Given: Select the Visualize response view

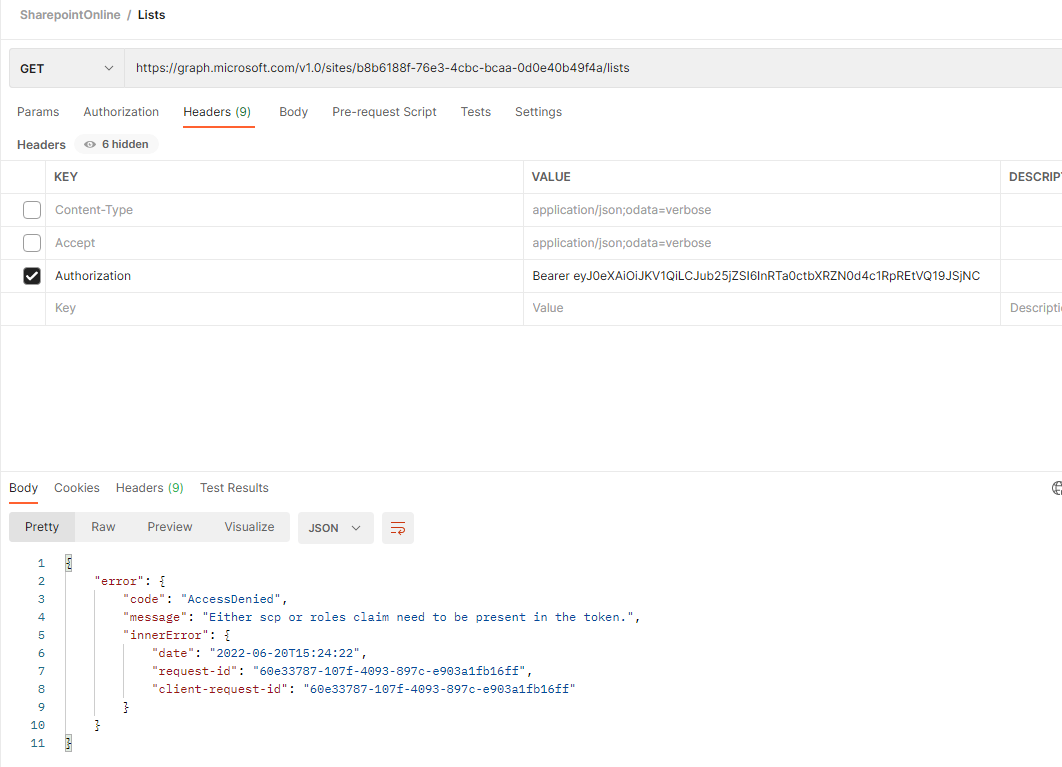Looking at the screenshot, I should (249, 527).
